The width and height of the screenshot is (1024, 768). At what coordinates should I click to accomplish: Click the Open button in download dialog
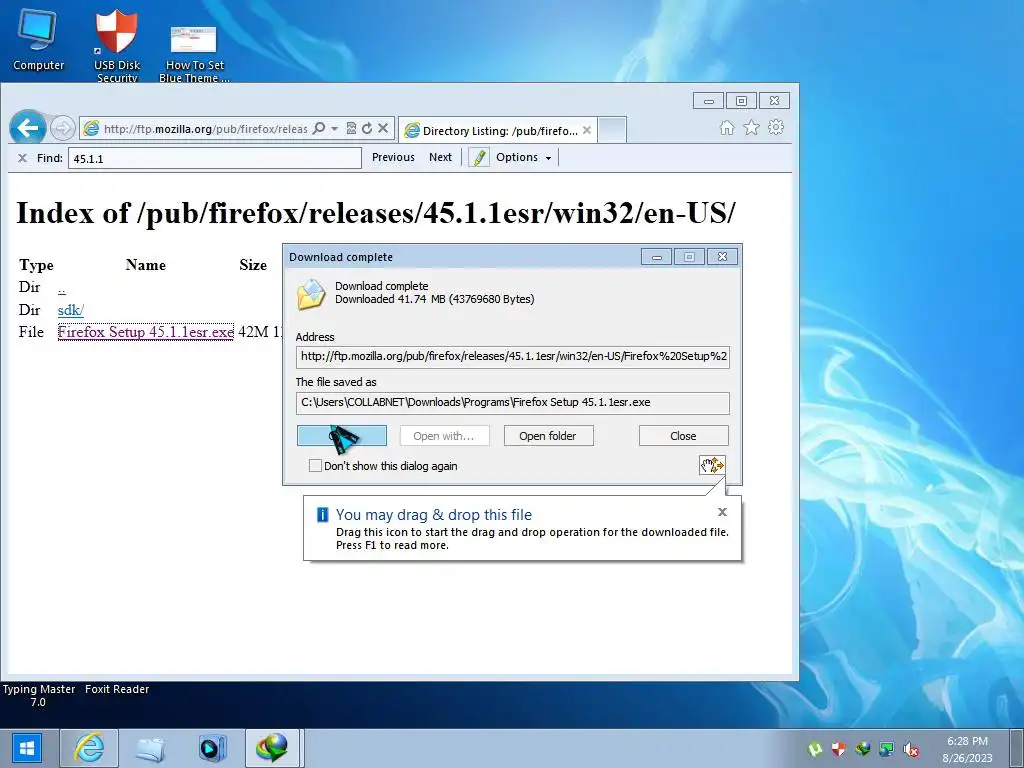coord(342,436)
